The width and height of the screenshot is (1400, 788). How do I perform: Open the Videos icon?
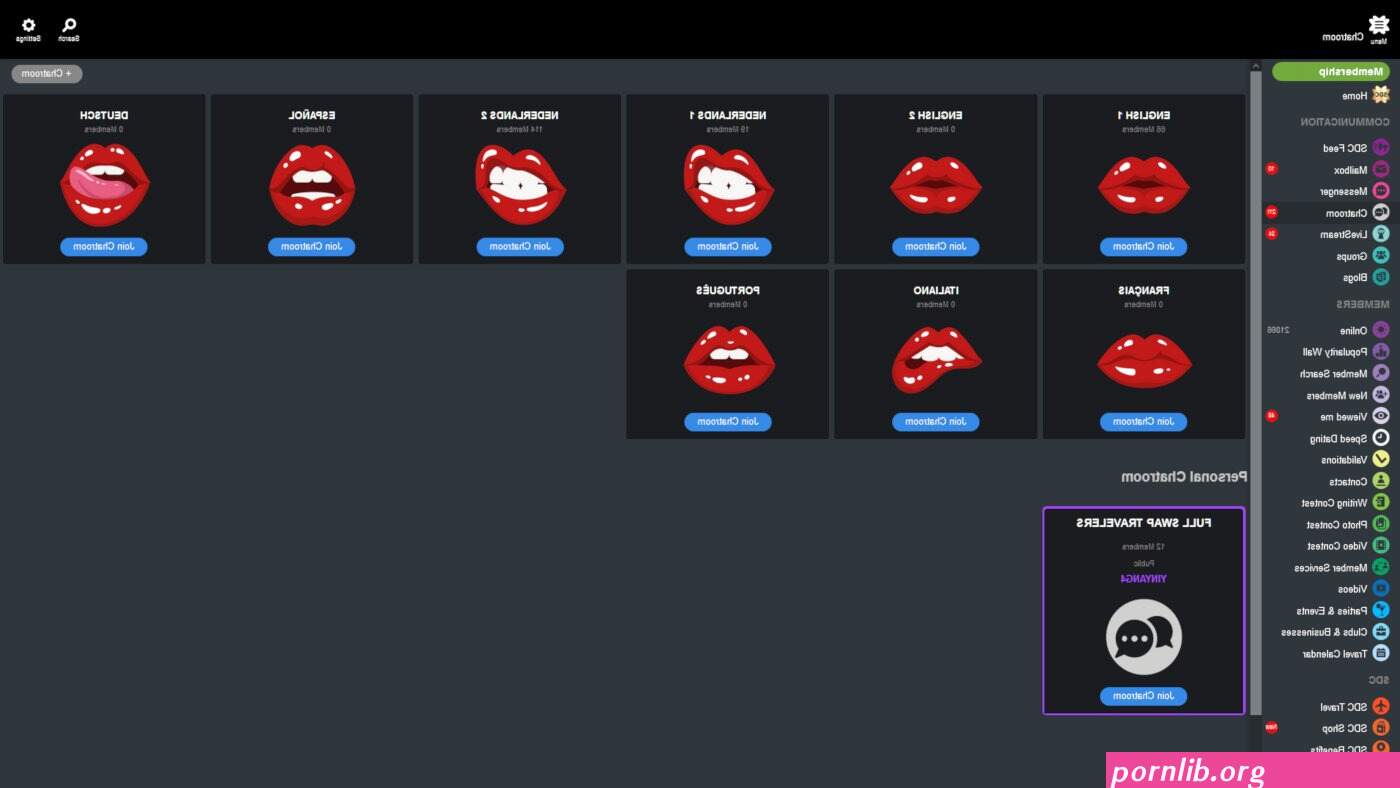(1381, 589)
